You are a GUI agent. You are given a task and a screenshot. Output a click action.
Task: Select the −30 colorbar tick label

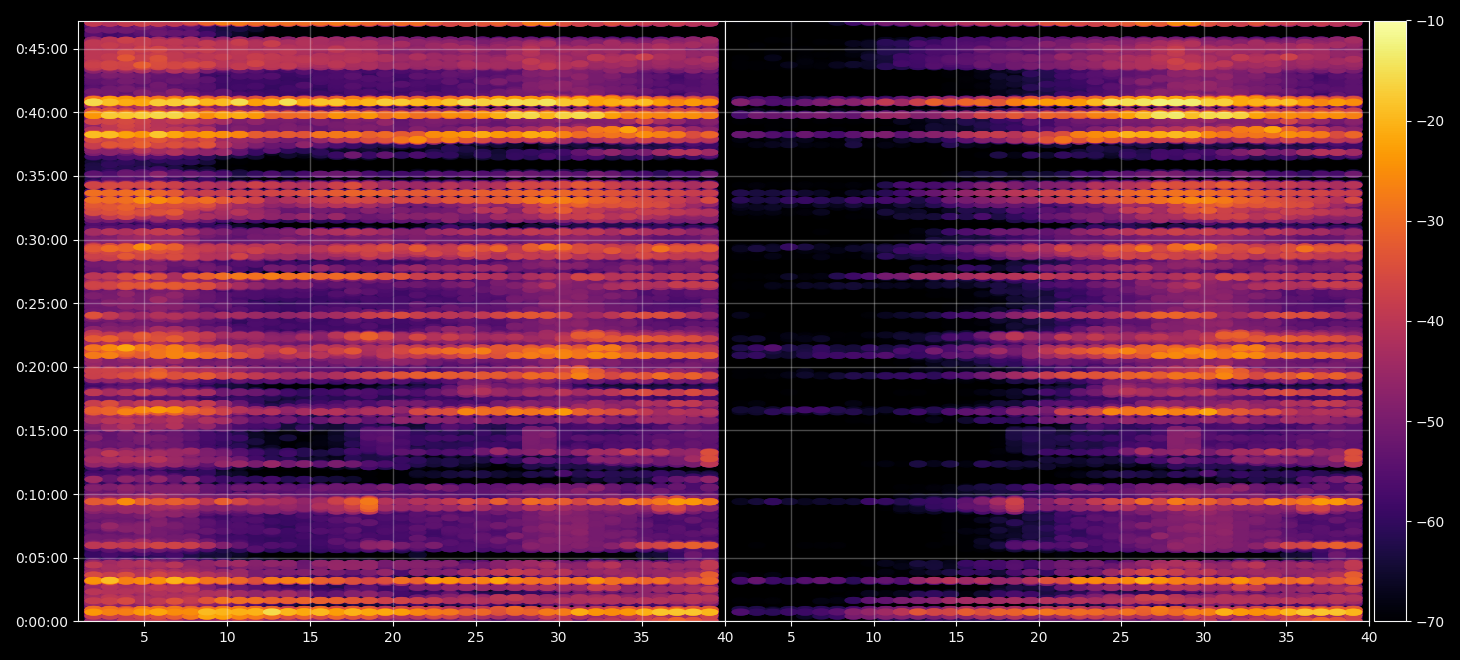[1430, 221]
